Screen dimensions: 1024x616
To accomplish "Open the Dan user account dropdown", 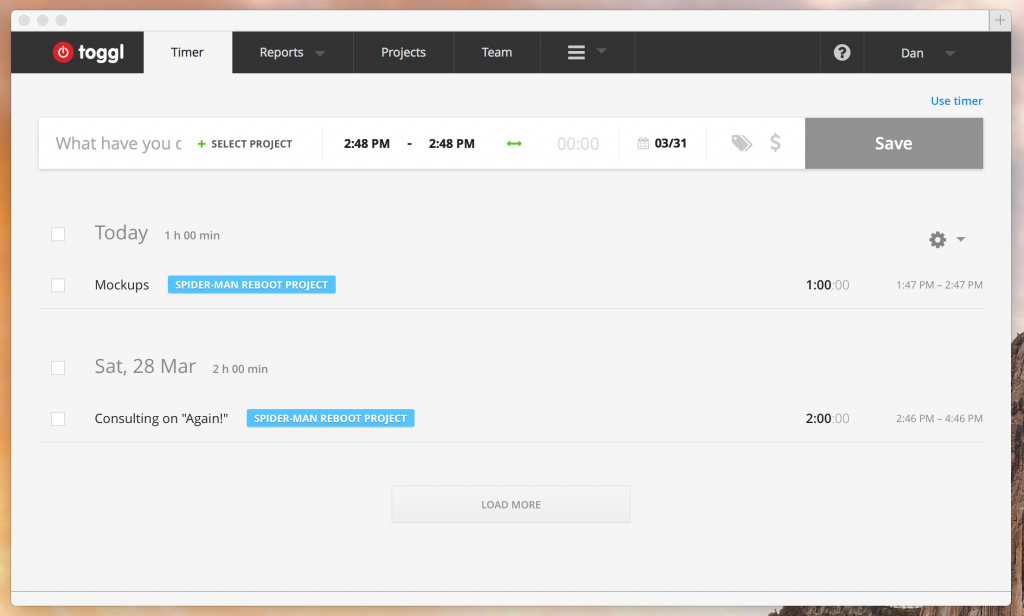I will pos(927,53).
